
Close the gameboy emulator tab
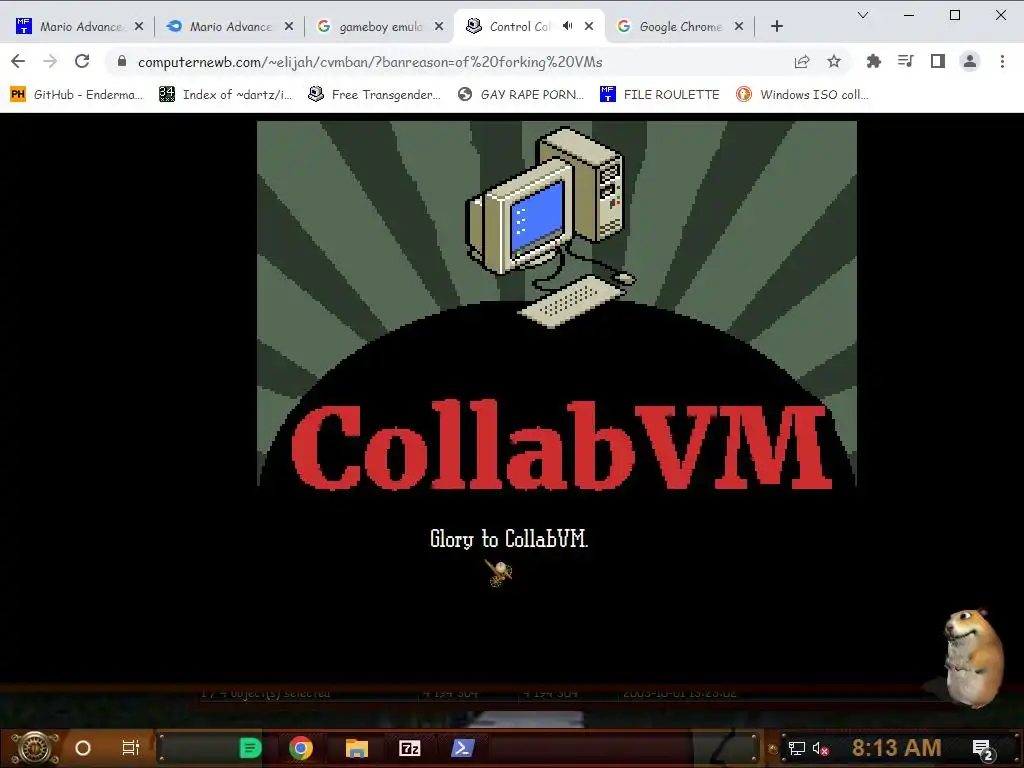tap(439, 26)
